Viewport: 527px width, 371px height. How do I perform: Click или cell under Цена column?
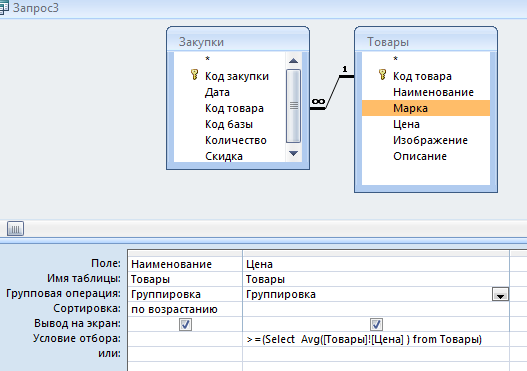tap(376, 354)
